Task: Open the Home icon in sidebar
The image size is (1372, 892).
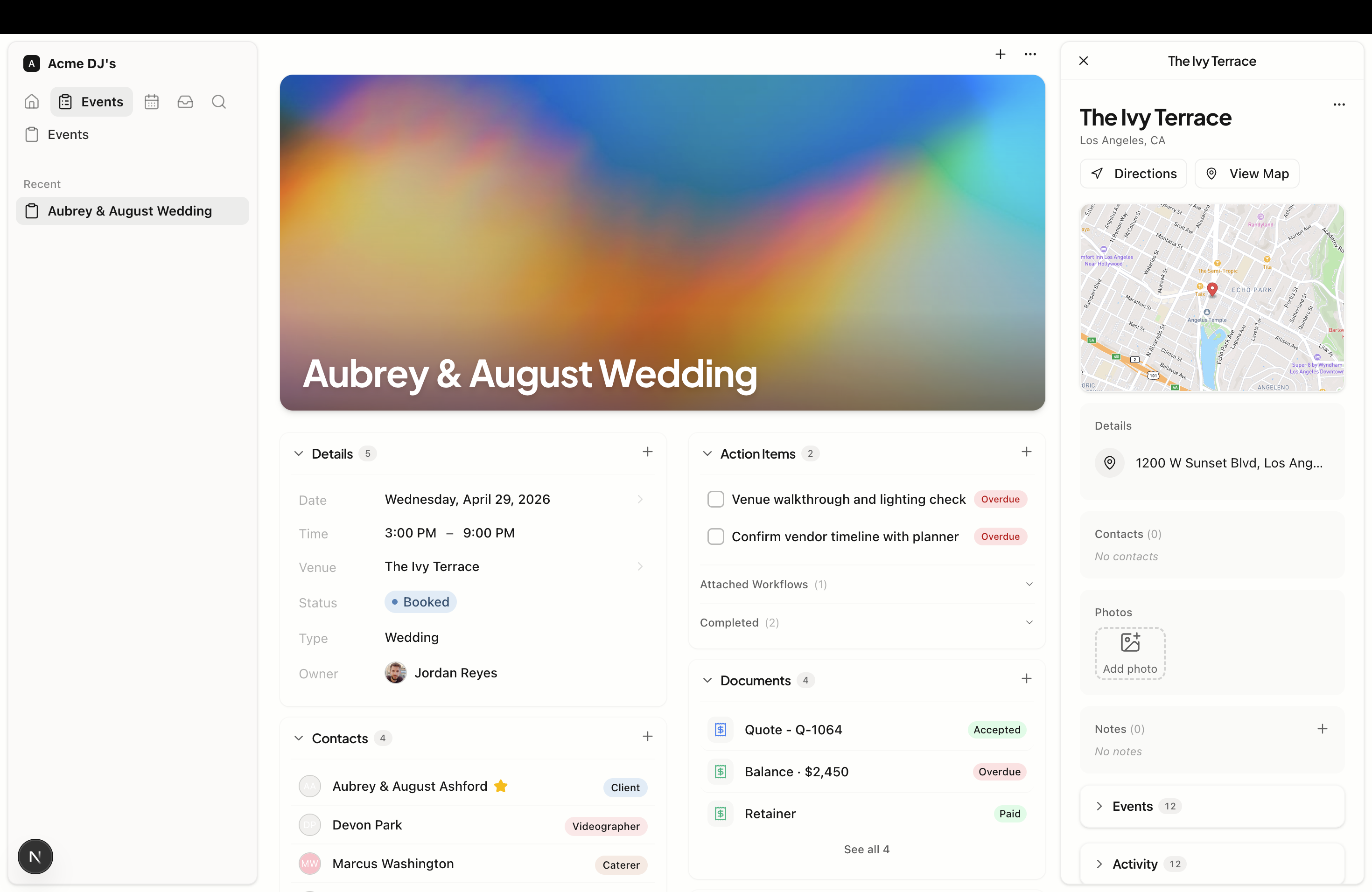Action: (x=32, y=102)
